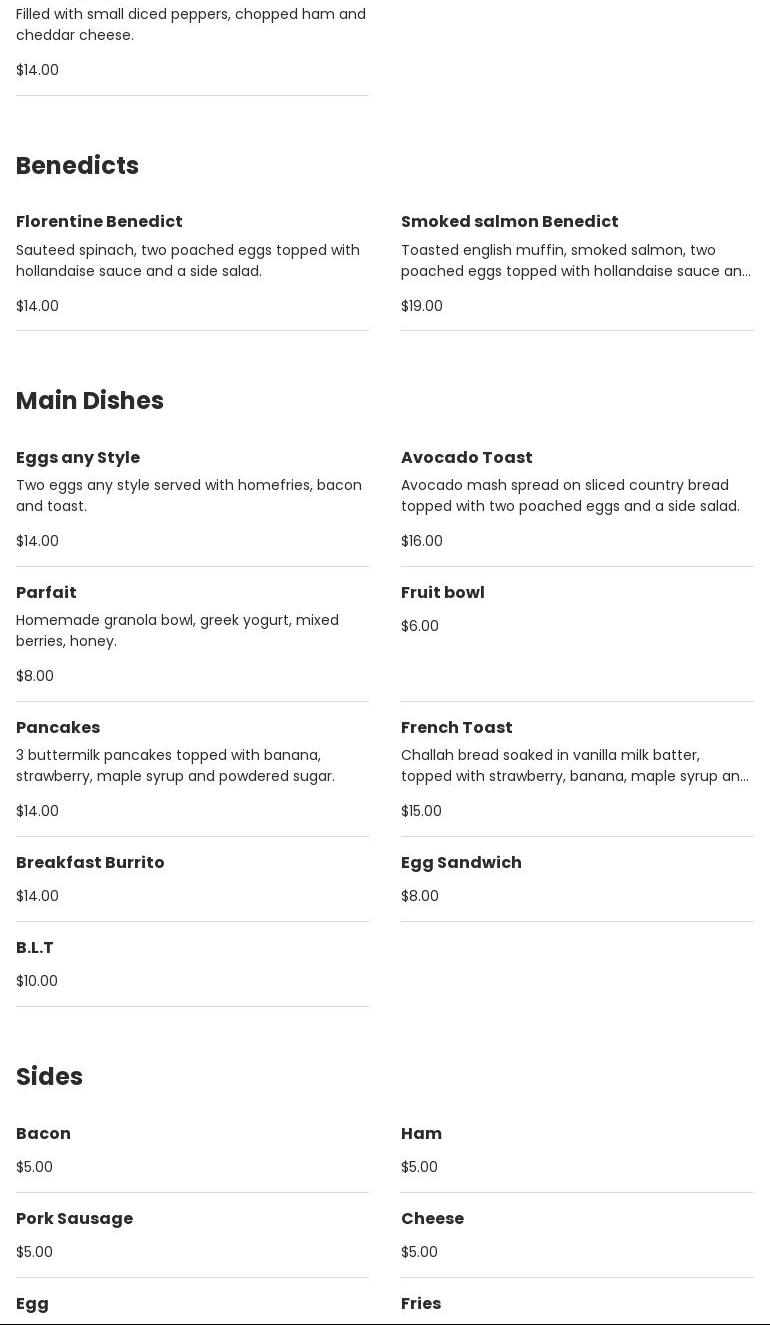770x1325 pixels.
Task: Add the Bacon side
Action: (43, 1134)
